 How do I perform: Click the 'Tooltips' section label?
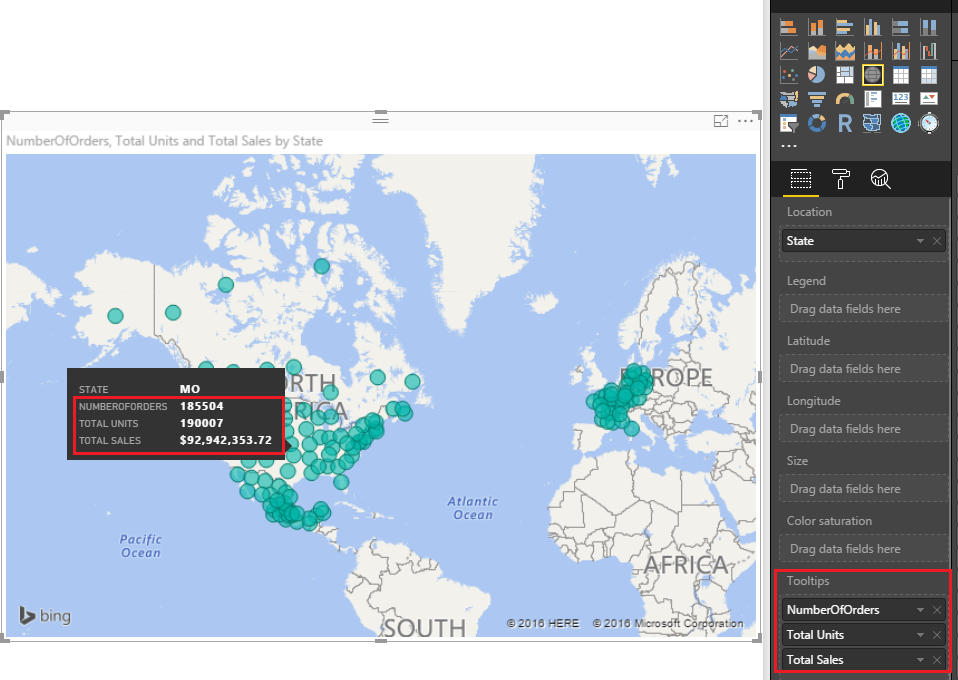(808, 581)
